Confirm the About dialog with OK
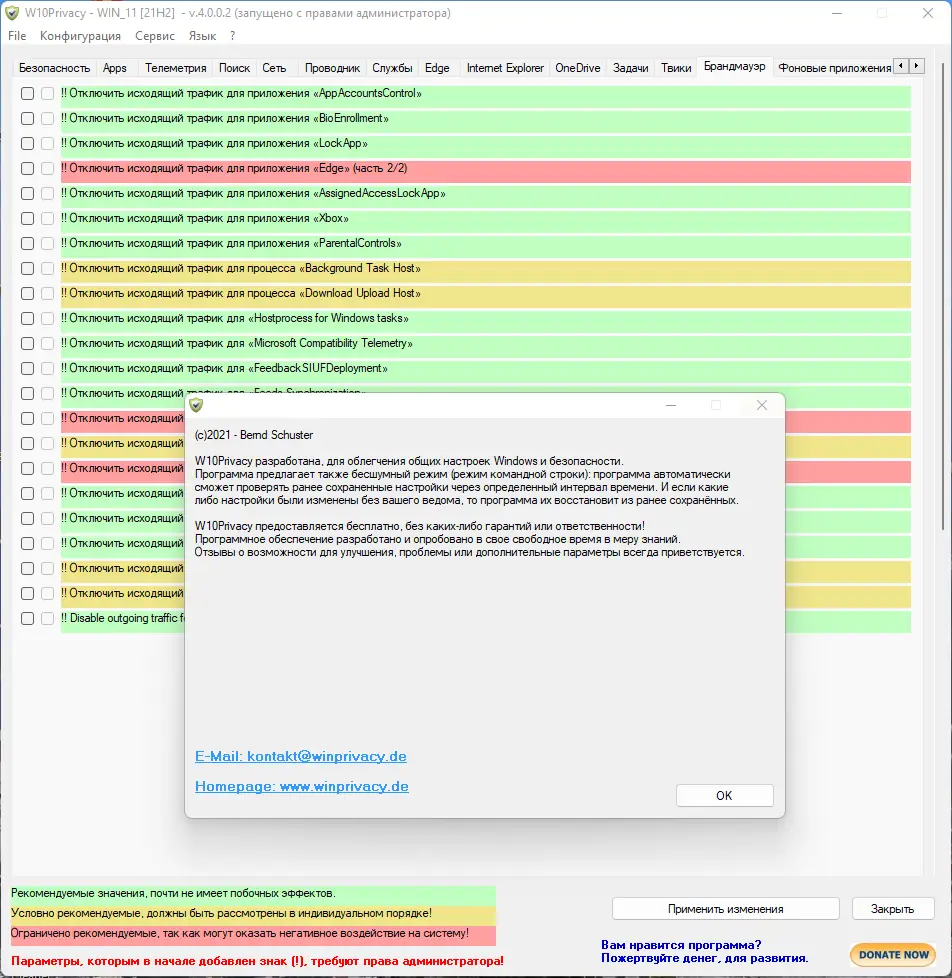Screen dimensions: 952x978 pyautogui.click(x=724, y=795)
